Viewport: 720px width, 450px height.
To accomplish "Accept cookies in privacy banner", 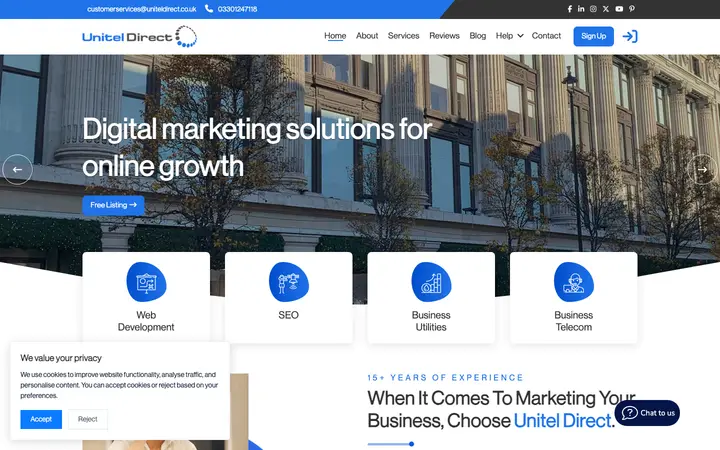I will pyautogui.click(x=41, y=419).
